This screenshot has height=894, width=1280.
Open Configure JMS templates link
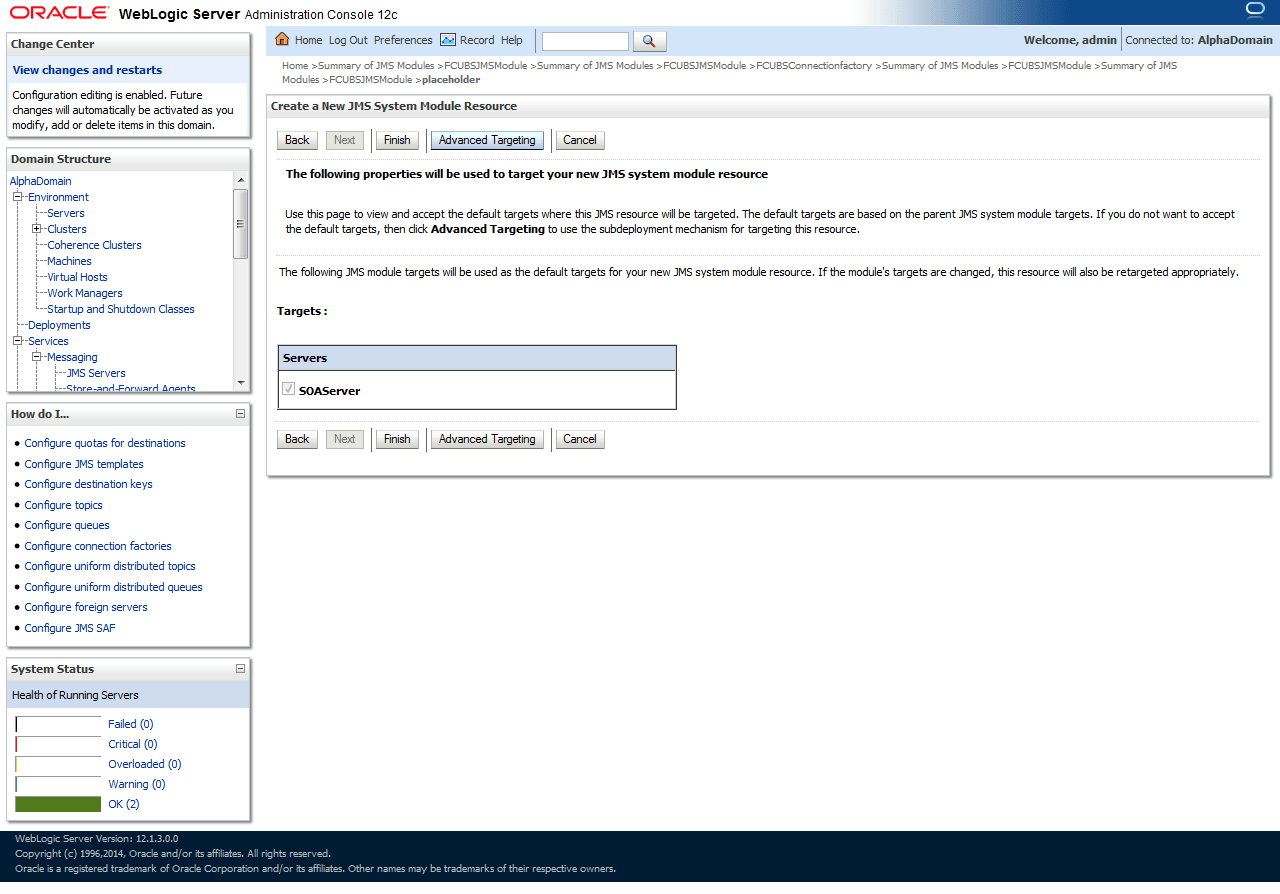[x=84, y=464]
